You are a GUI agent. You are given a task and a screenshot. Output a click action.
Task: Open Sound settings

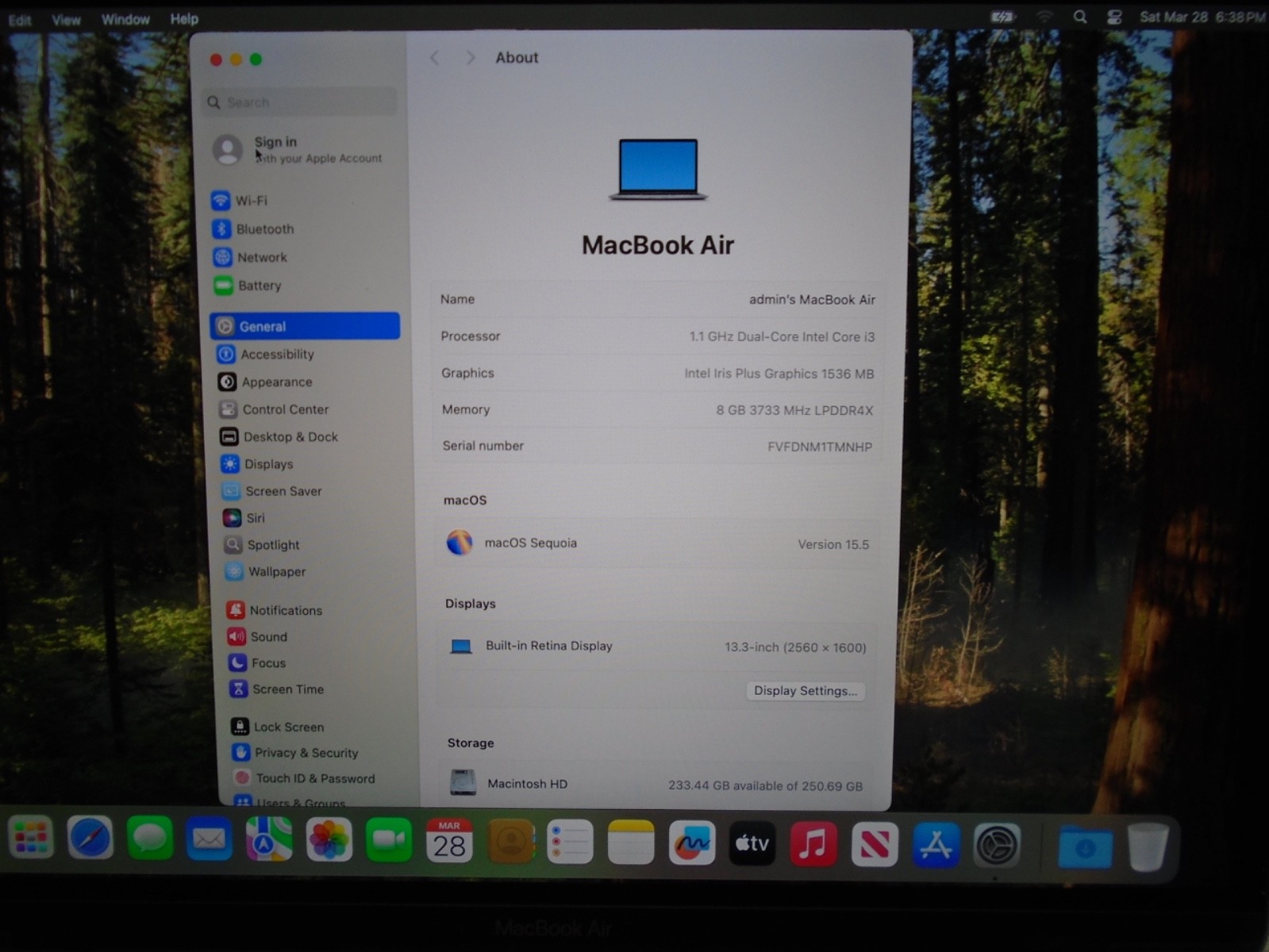257,637
